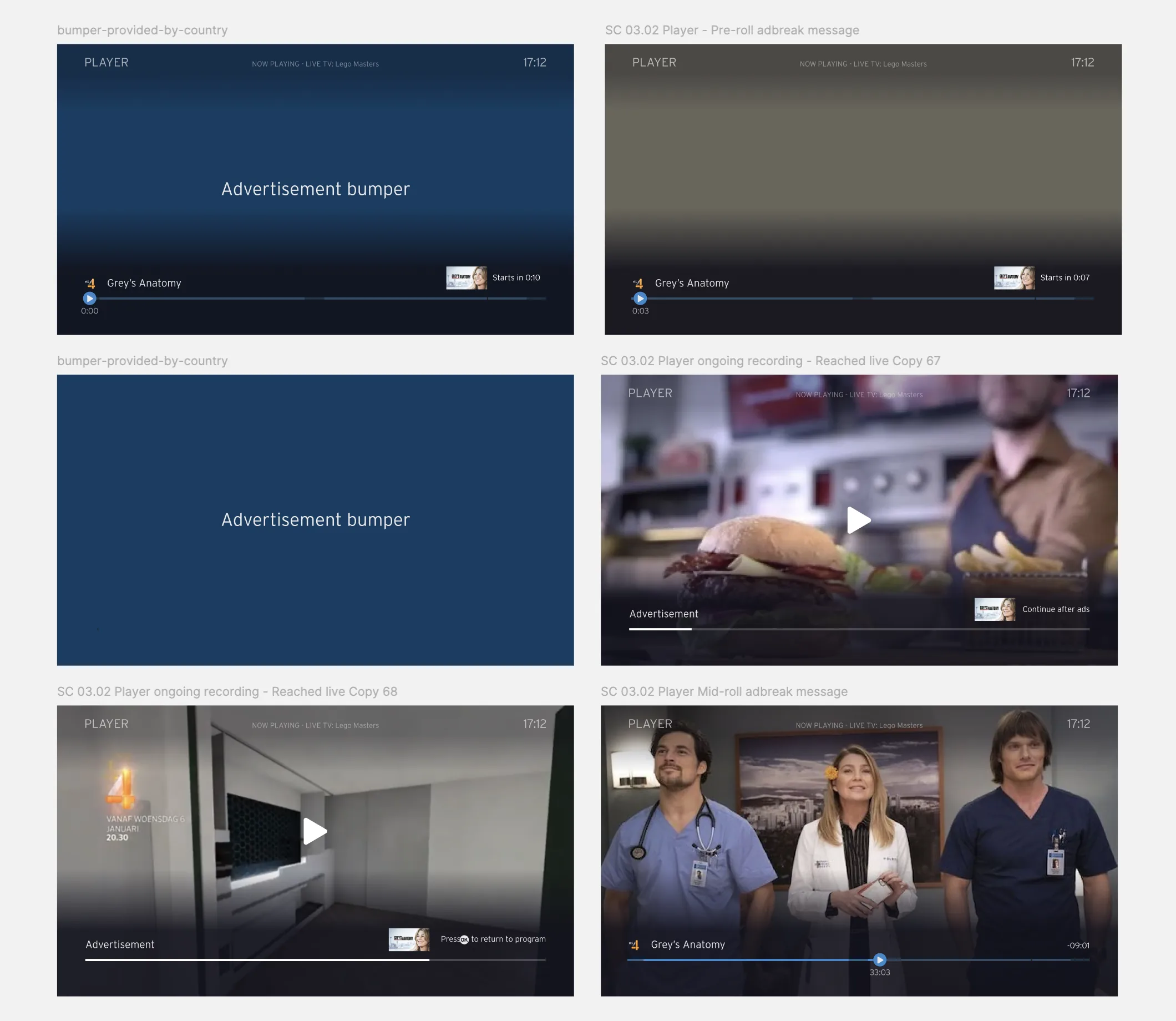Click the play handle at 0:00 in first bumper frame
The width and height of the screenshot is (1176, 1021).
tap(89, 298)
